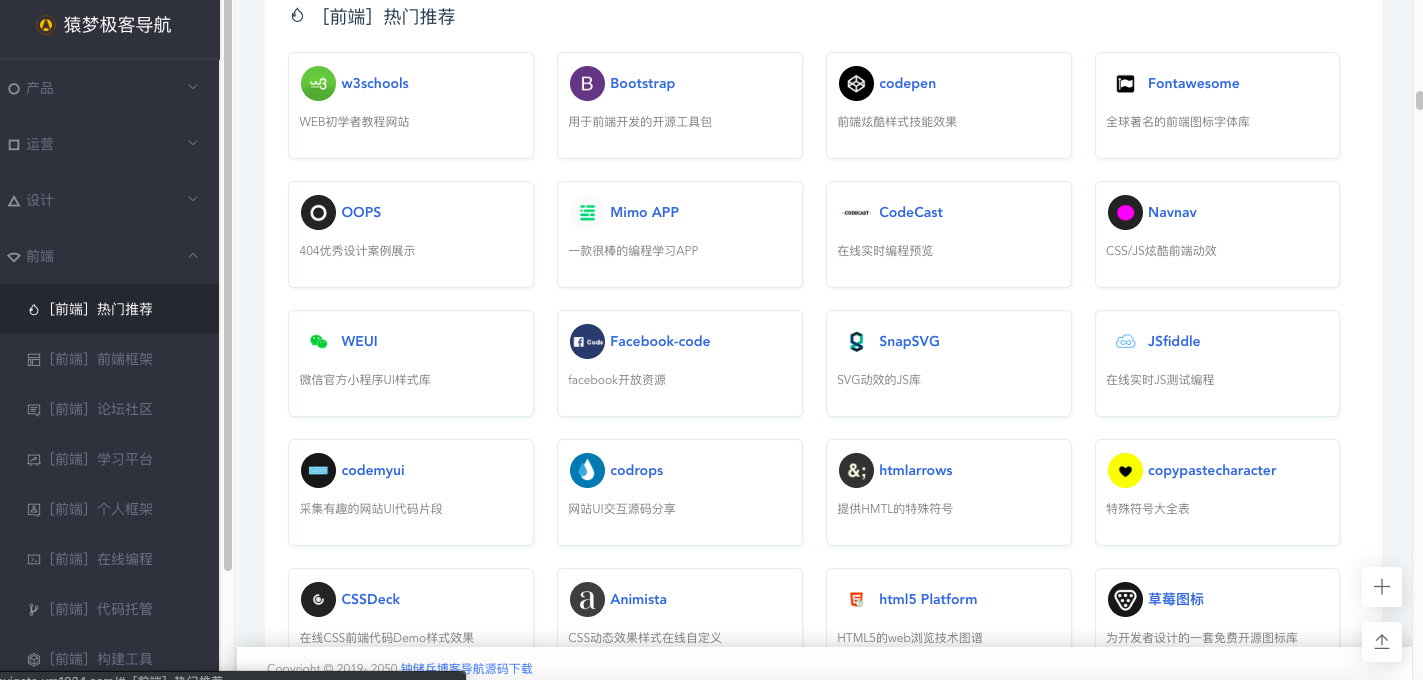Click the 猿梦极客导航 logo in sidebar header
1423x680 pixels.
45,26
